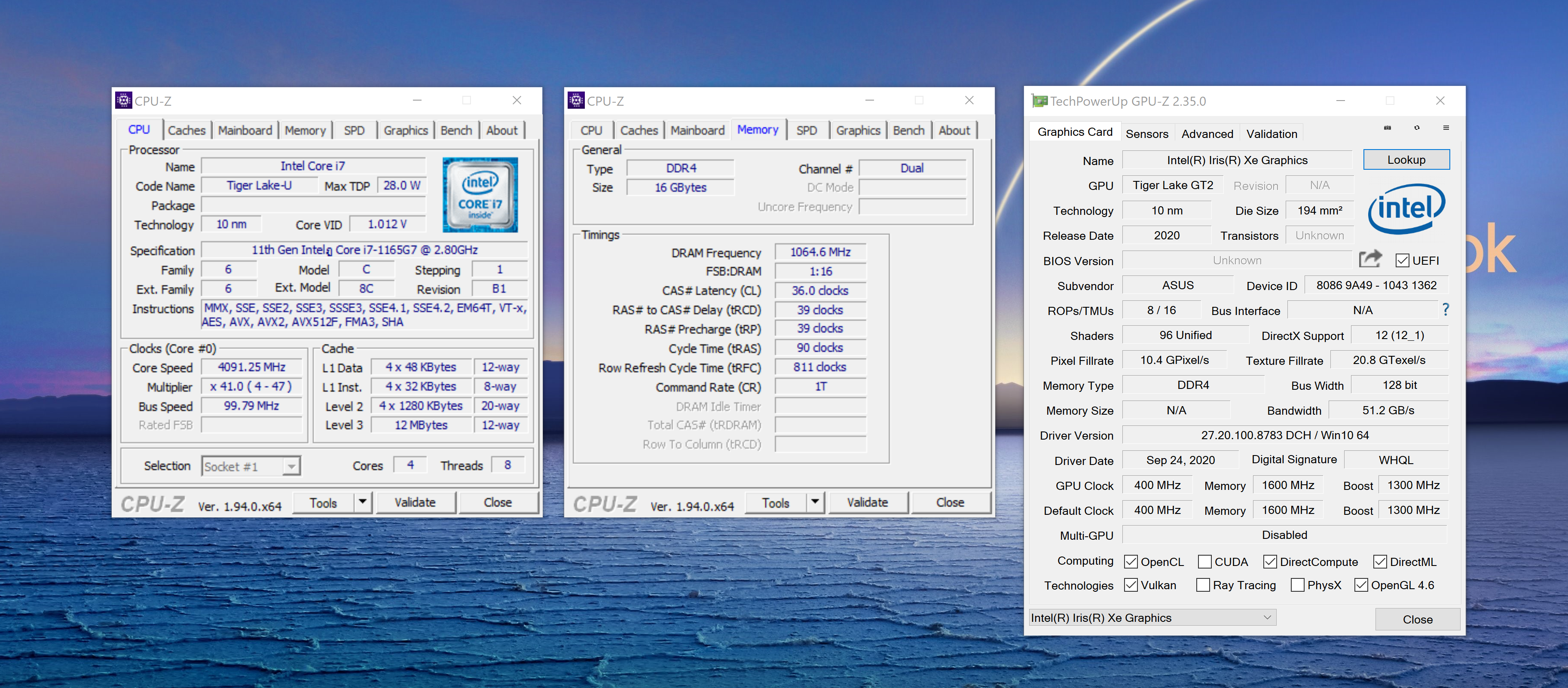Switch to the GPU-Z Advanced tab
This screenshot has height=688, width=1568.
[x=1207, y=133]
